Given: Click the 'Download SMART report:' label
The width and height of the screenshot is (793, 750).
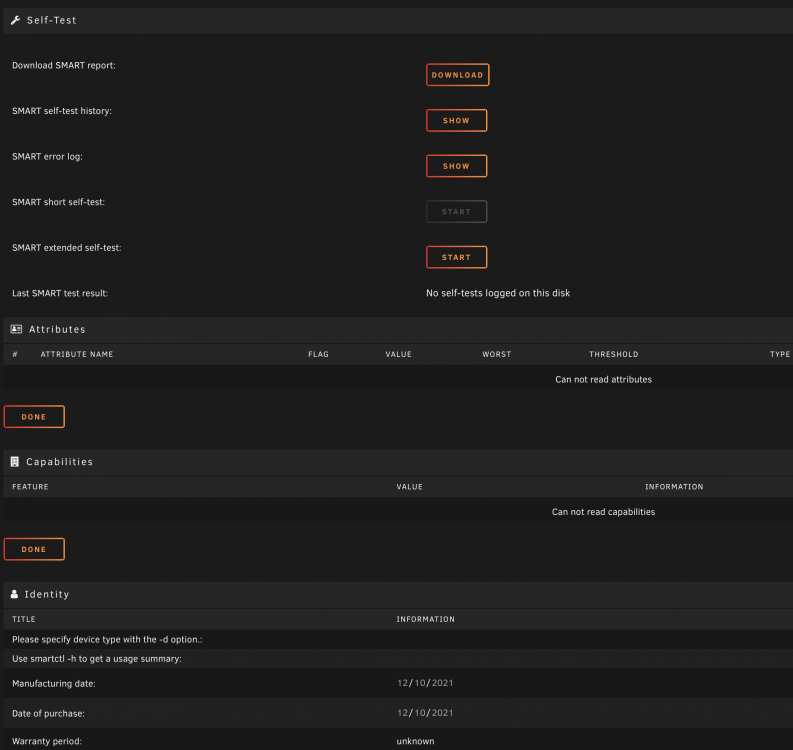Looking at the screenshot, I should [64, 65].
